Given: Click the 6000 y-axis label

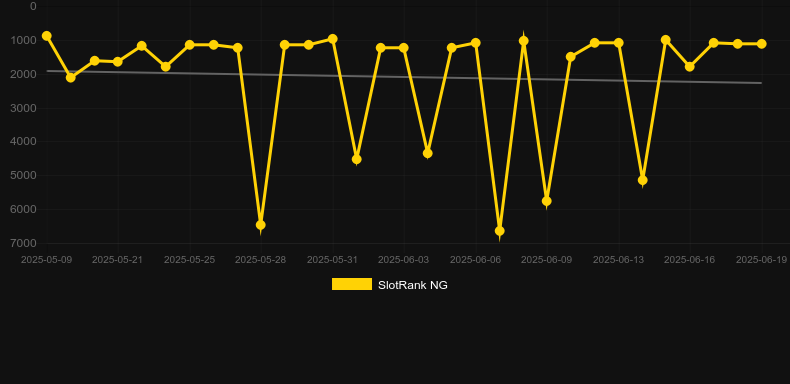Looking at the screenshot, I should 24,209.
